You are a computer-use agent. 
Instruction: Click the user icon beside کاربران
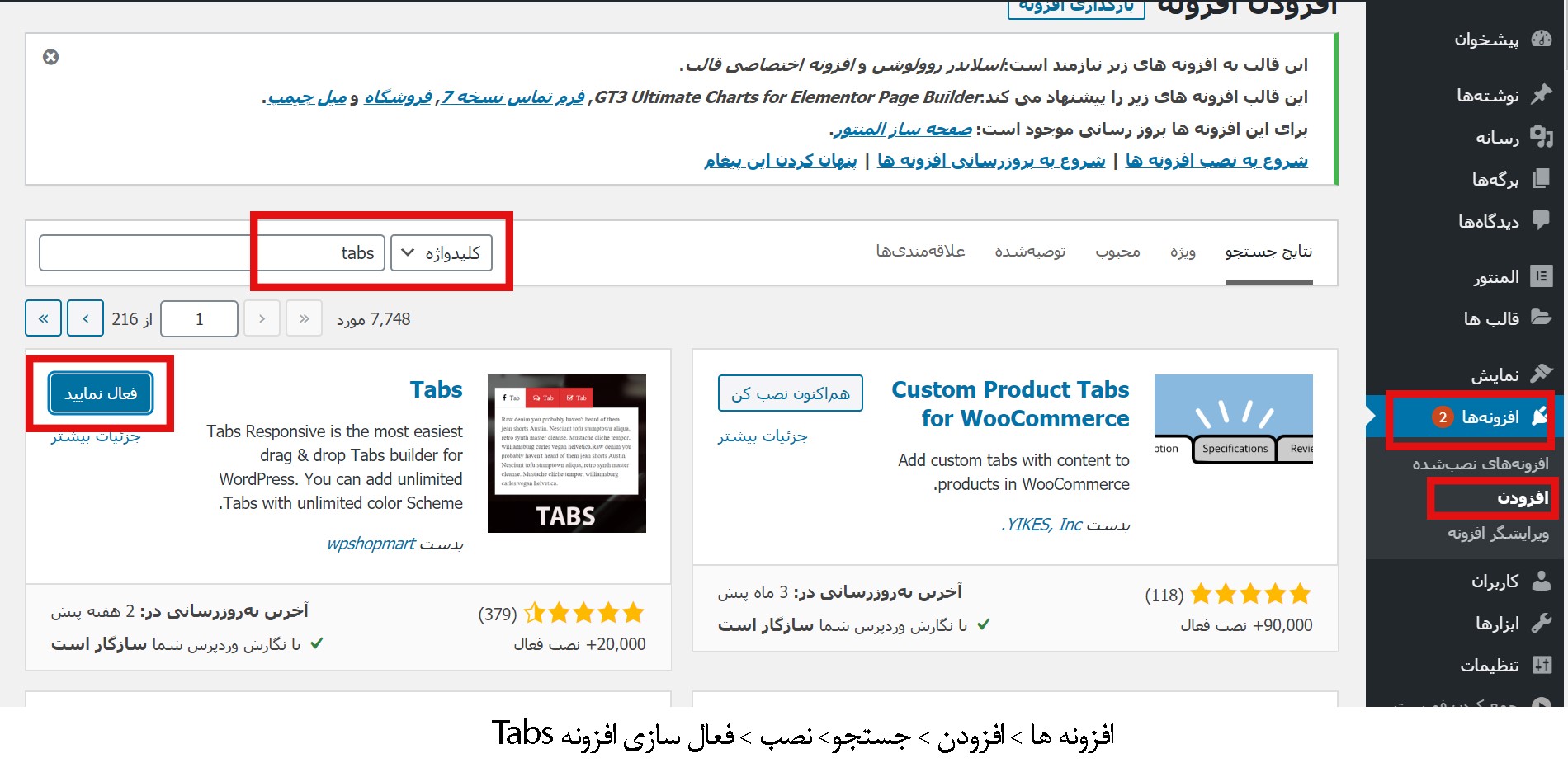point(1541,581)
